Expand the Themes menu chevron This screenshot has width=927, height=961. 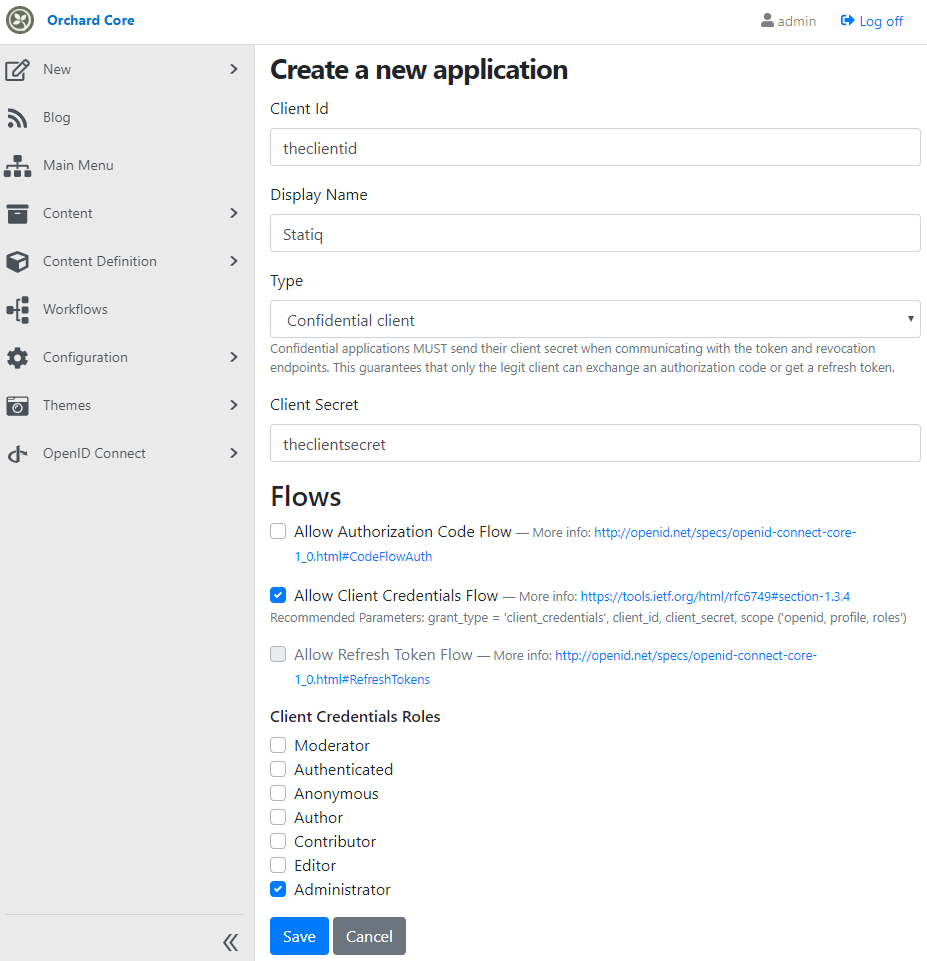(x=233, y=405)
